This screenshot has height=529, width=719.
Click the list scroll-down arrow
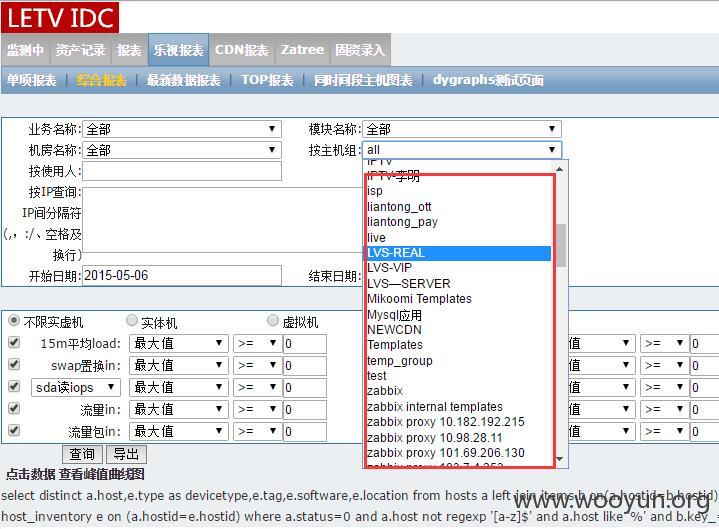[x=560, y=459]
